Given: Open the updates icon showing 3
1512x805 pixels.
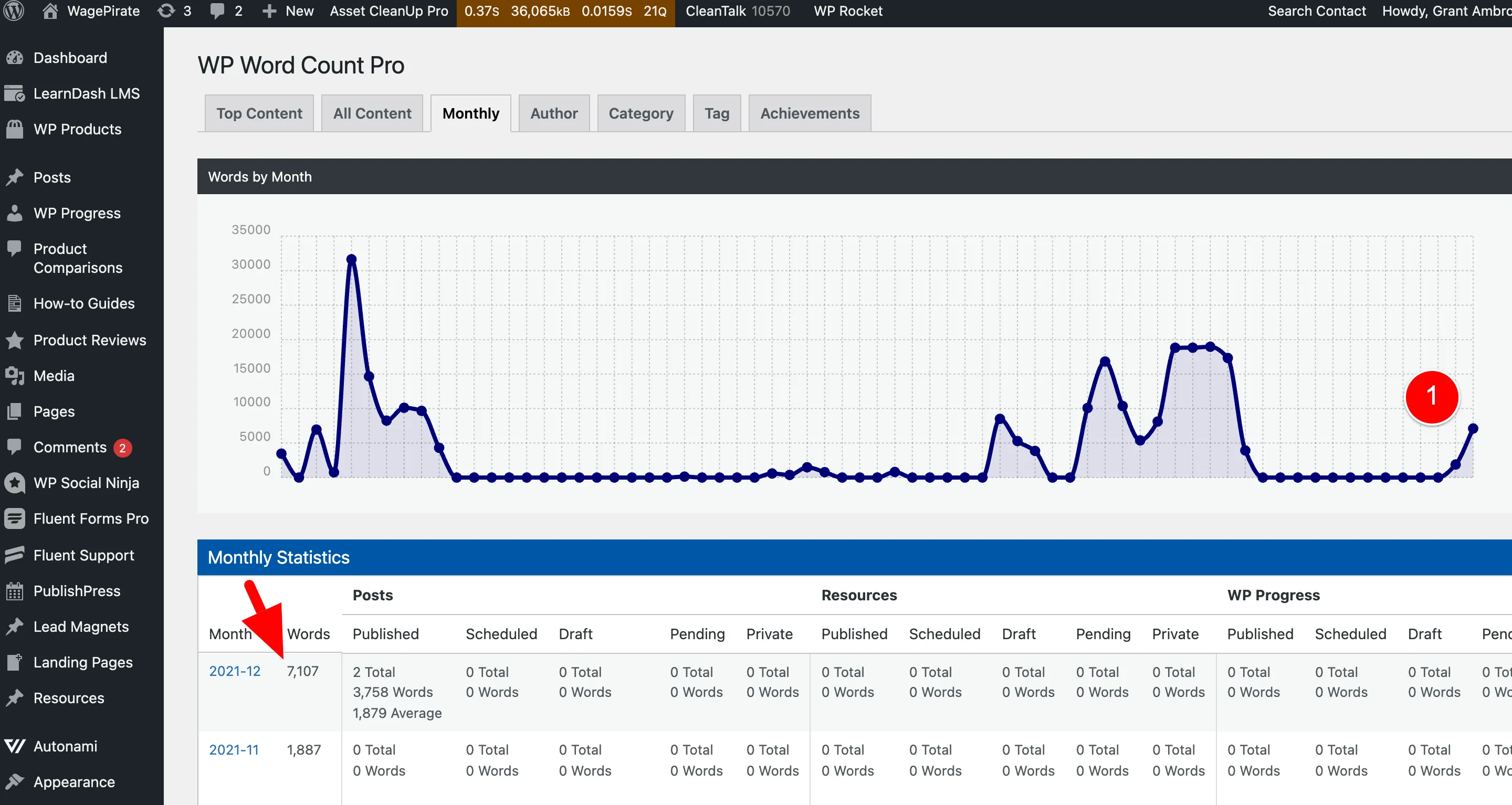Looking at the screenshot, I should click(166, 11).
